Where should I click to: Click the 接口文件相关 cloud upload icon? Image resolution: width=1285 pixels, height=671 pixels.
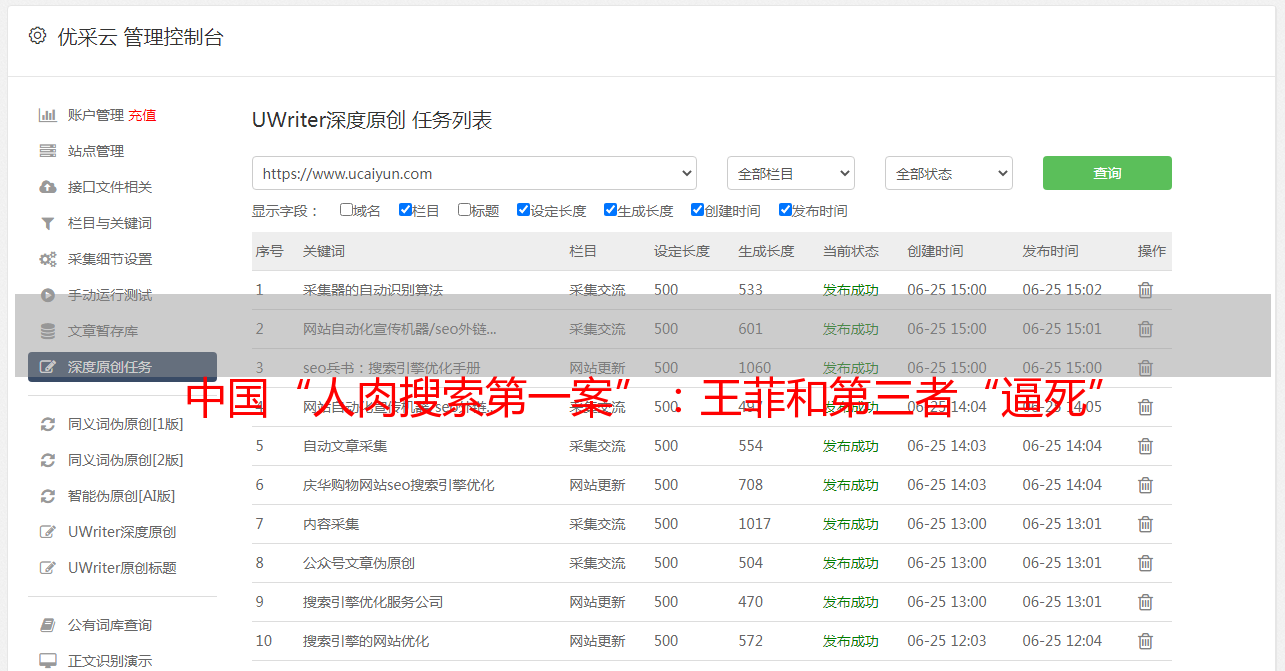(47, 187)
